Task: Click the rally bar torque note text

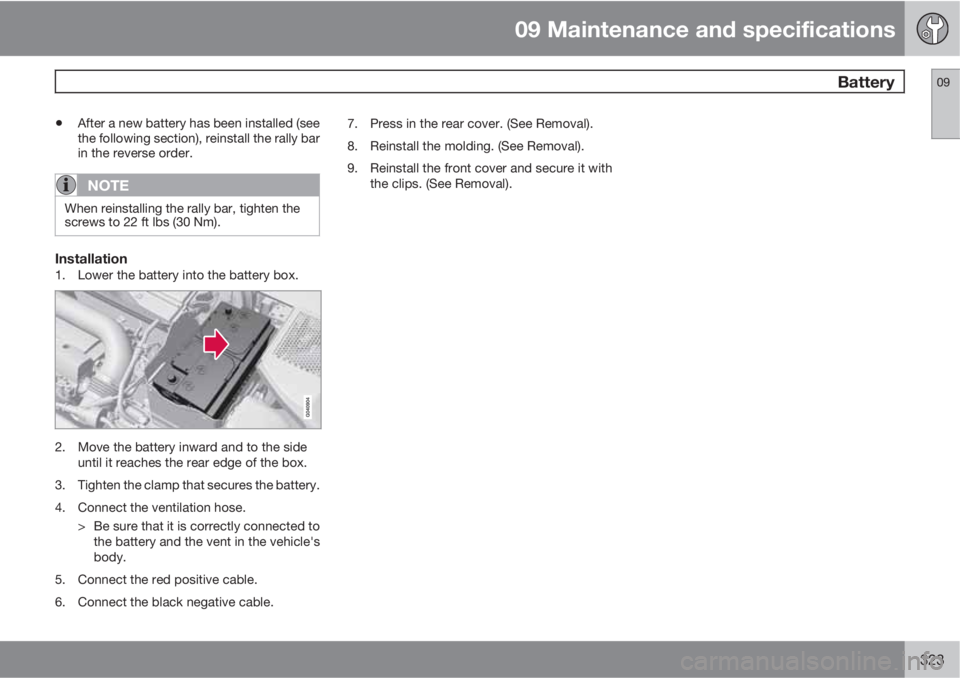Action: 182,215
